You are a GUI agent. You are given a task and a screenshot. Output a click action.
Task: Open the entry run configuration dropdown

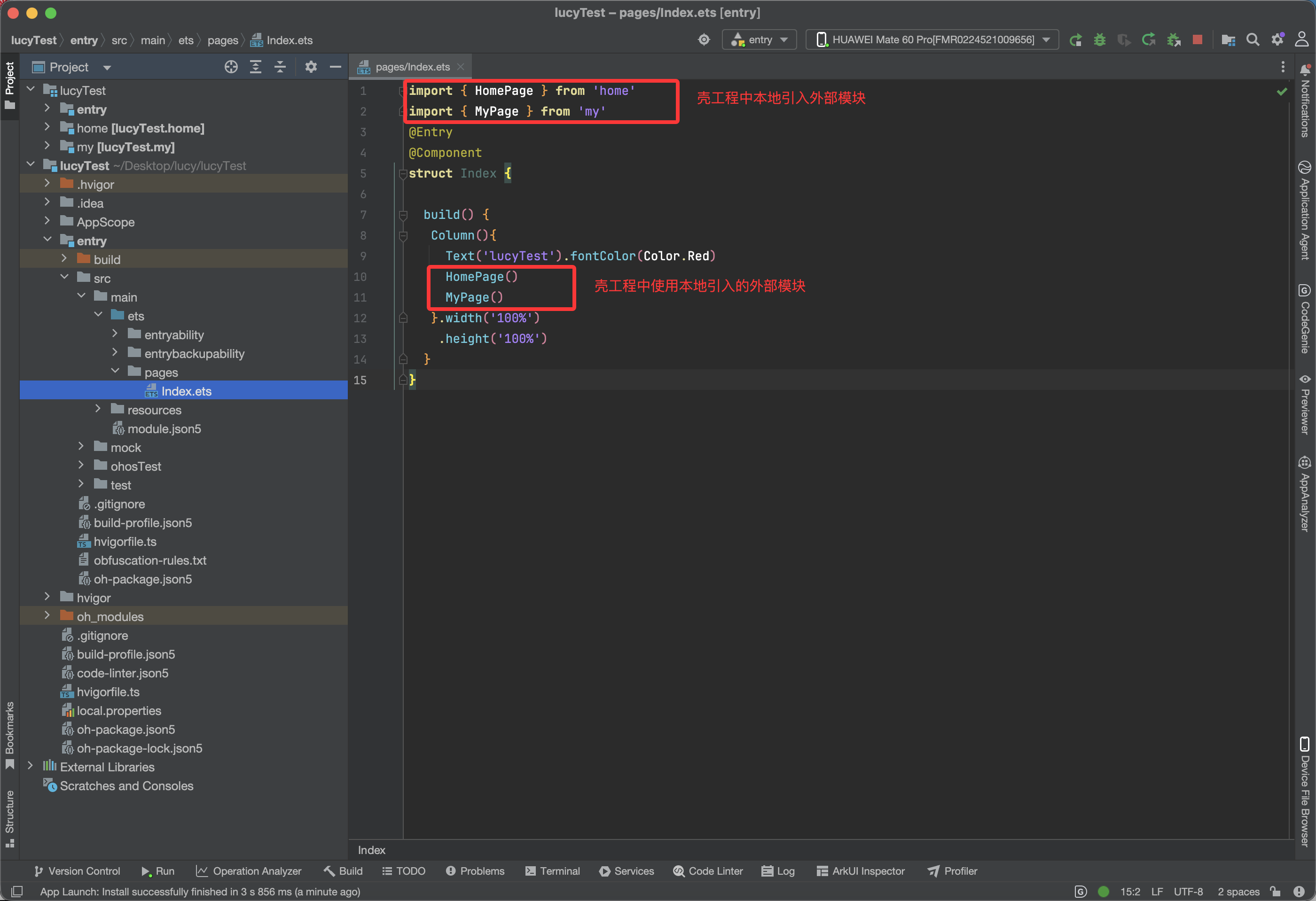[760, 39]
